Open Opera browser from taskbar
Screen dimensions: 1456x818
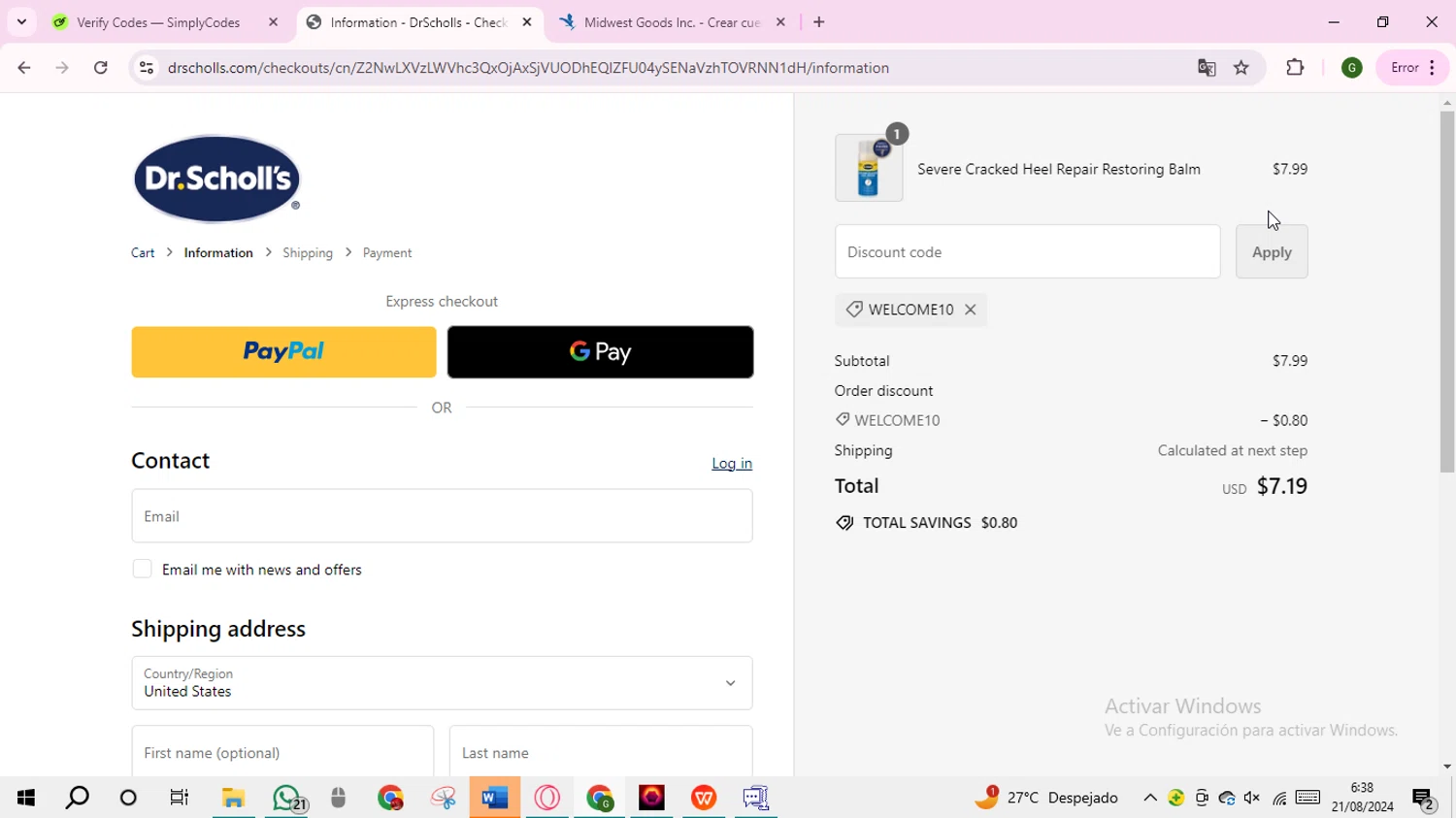547,798
